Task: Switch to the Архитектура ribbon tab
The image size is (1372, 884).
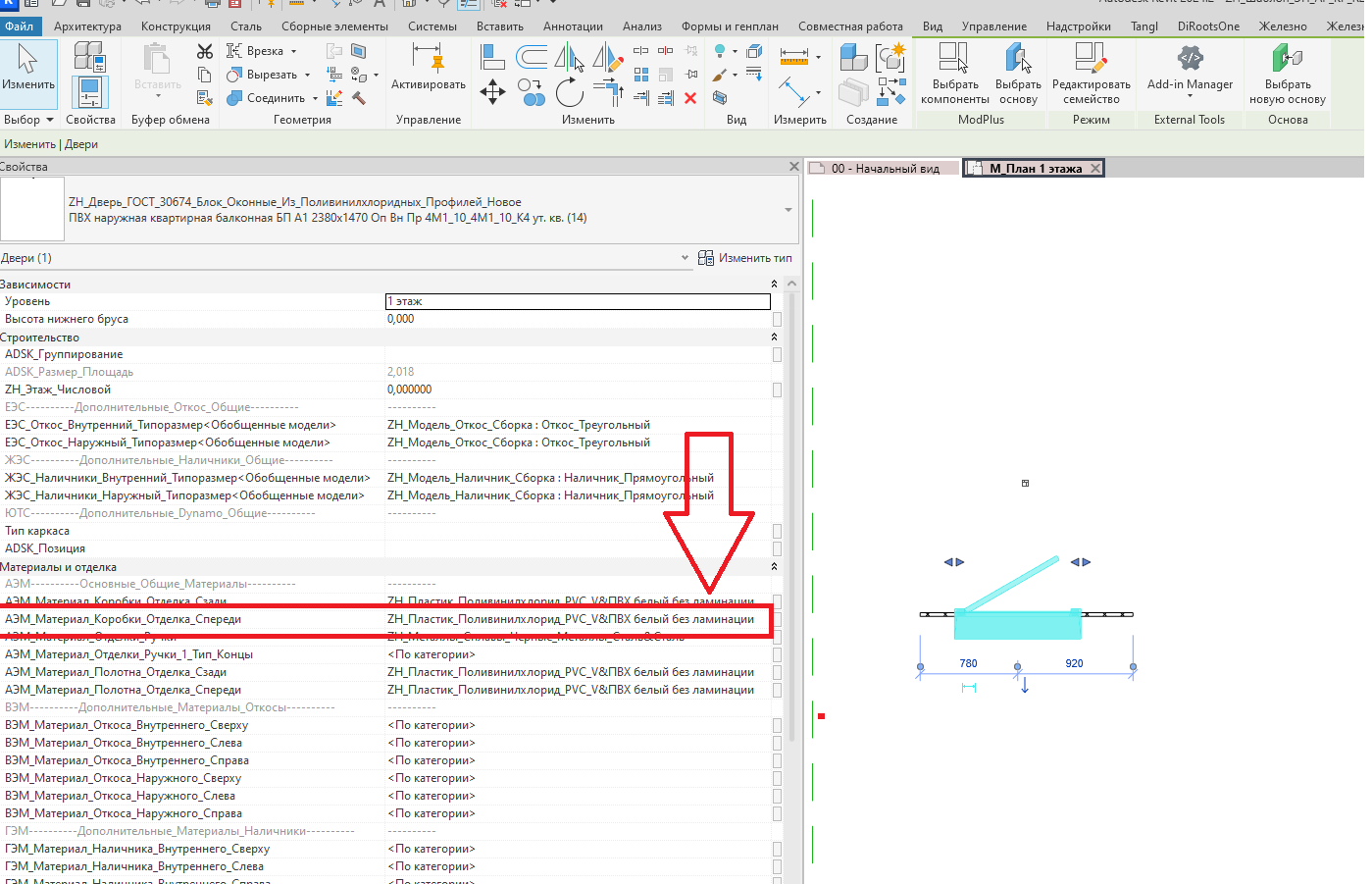Action: tap(87, 26)
